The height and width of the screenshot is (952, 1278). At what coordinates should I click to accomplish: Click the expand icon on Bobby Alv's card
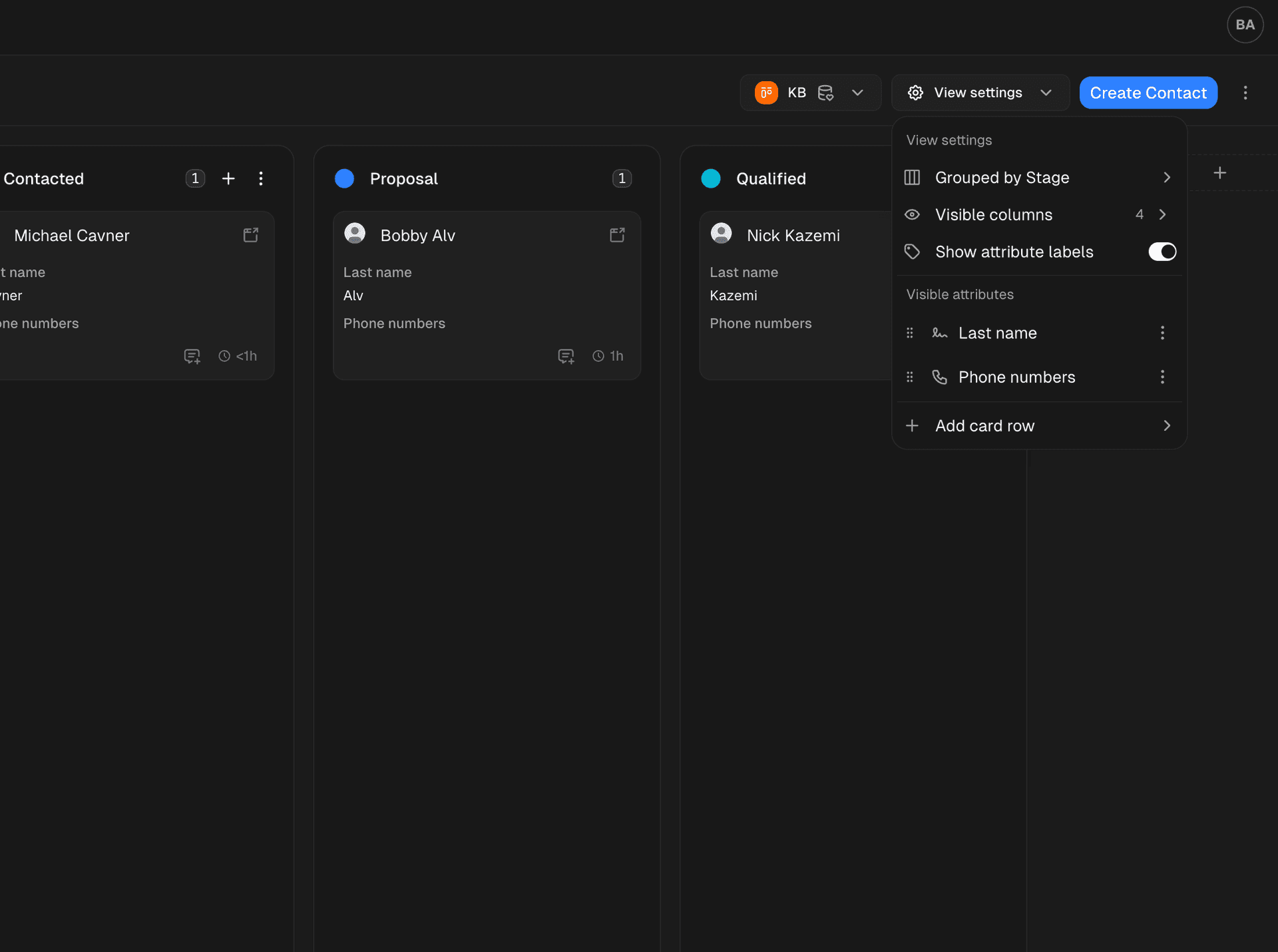click(617, 234)
